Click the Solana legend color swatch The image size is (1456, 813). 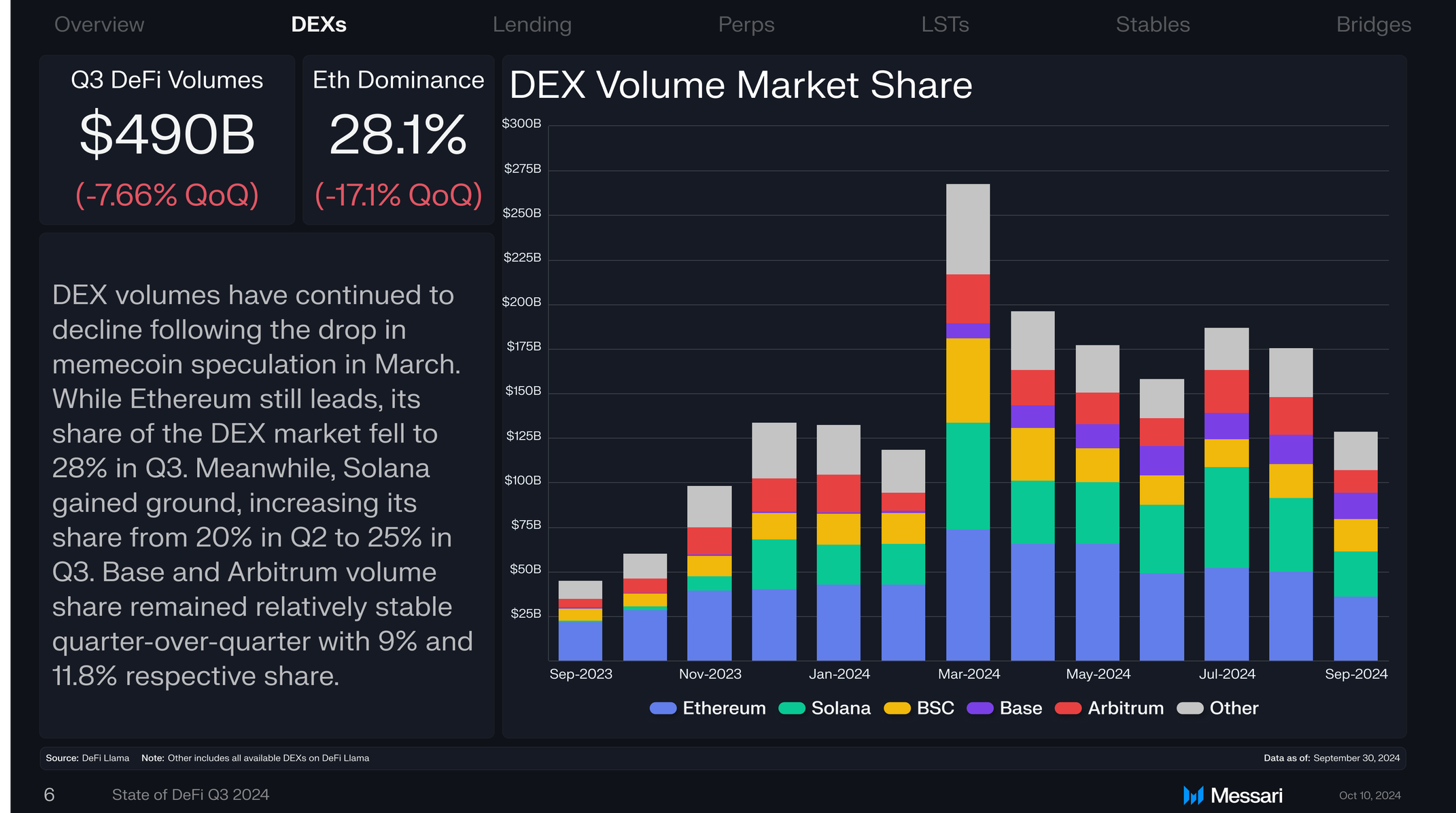click(x=792, y=708)
